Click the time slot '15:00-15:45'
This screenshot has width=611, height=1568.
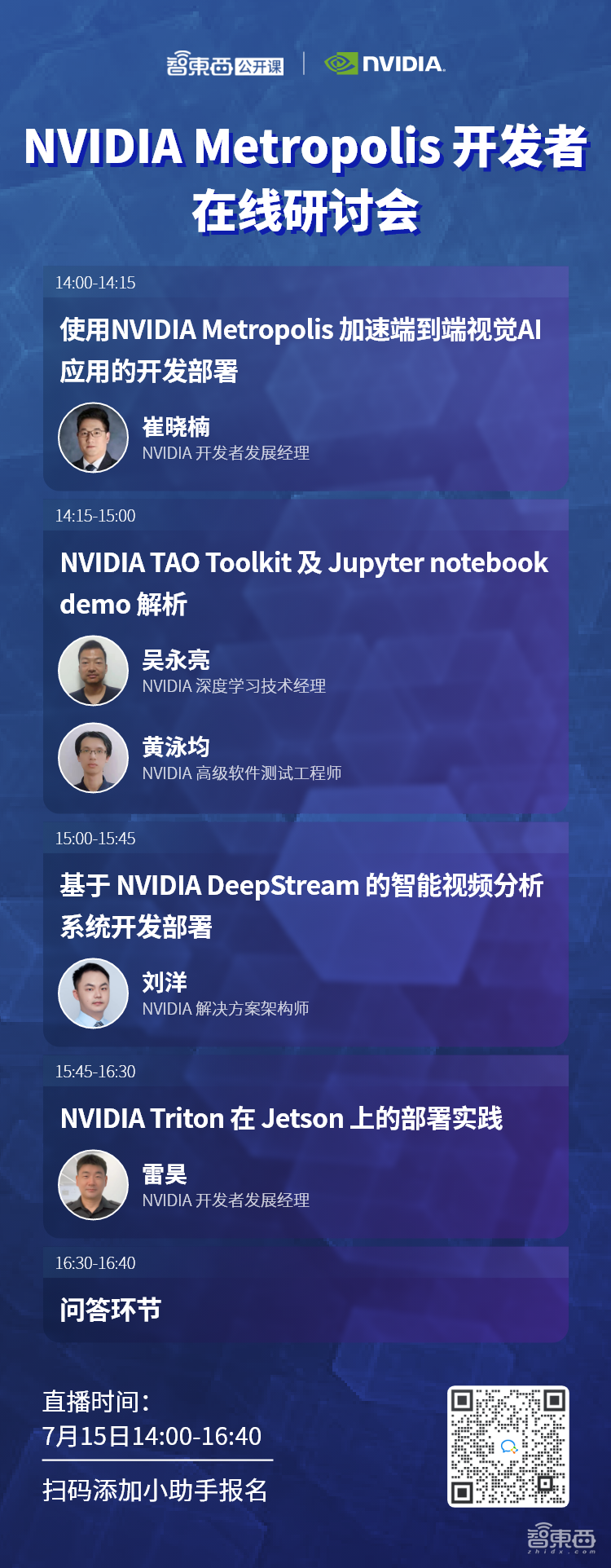coord(95,839)
